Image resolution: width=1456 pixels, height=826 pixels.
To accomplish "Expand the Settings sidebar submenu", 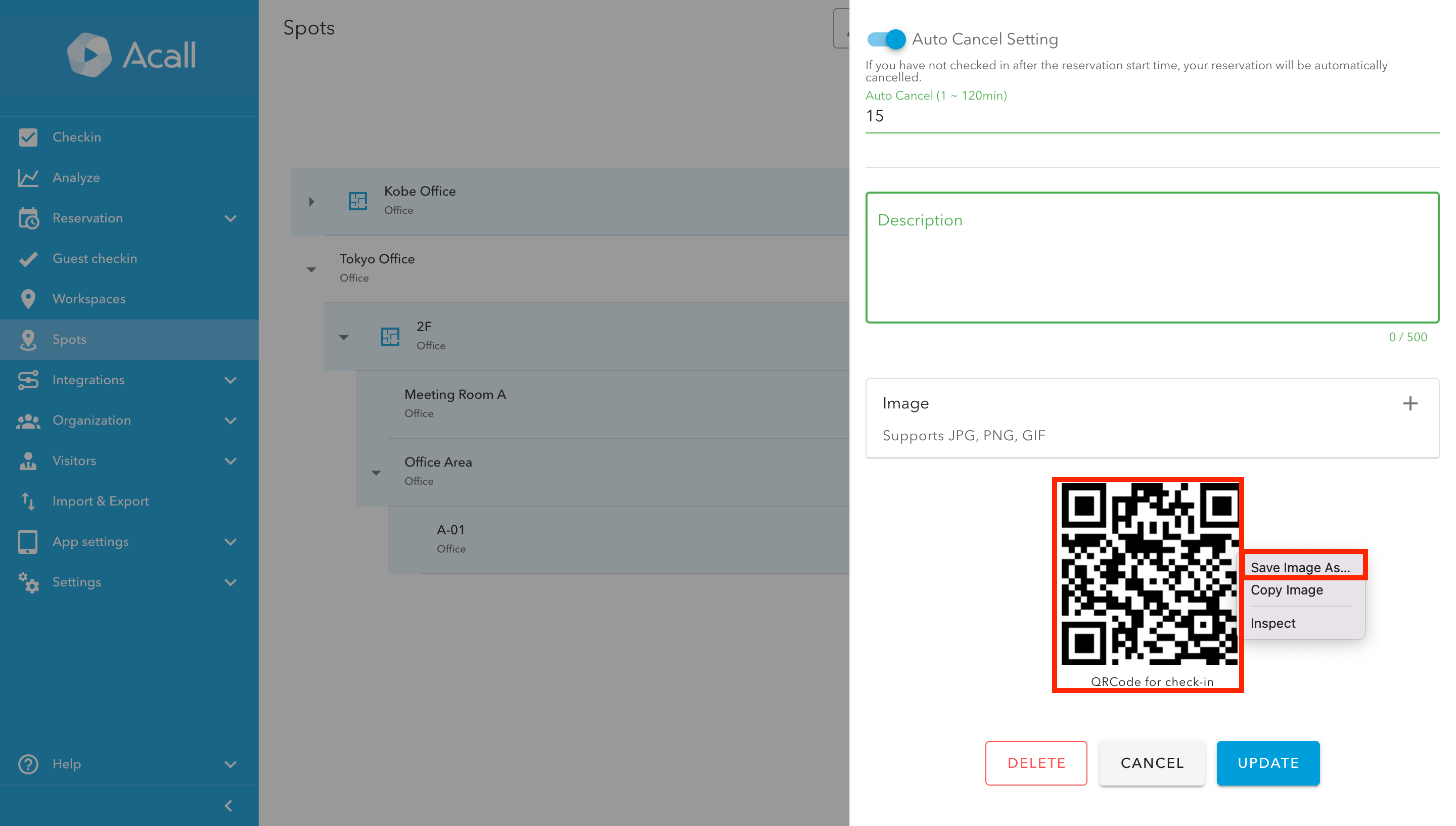I will click(231, 582).
